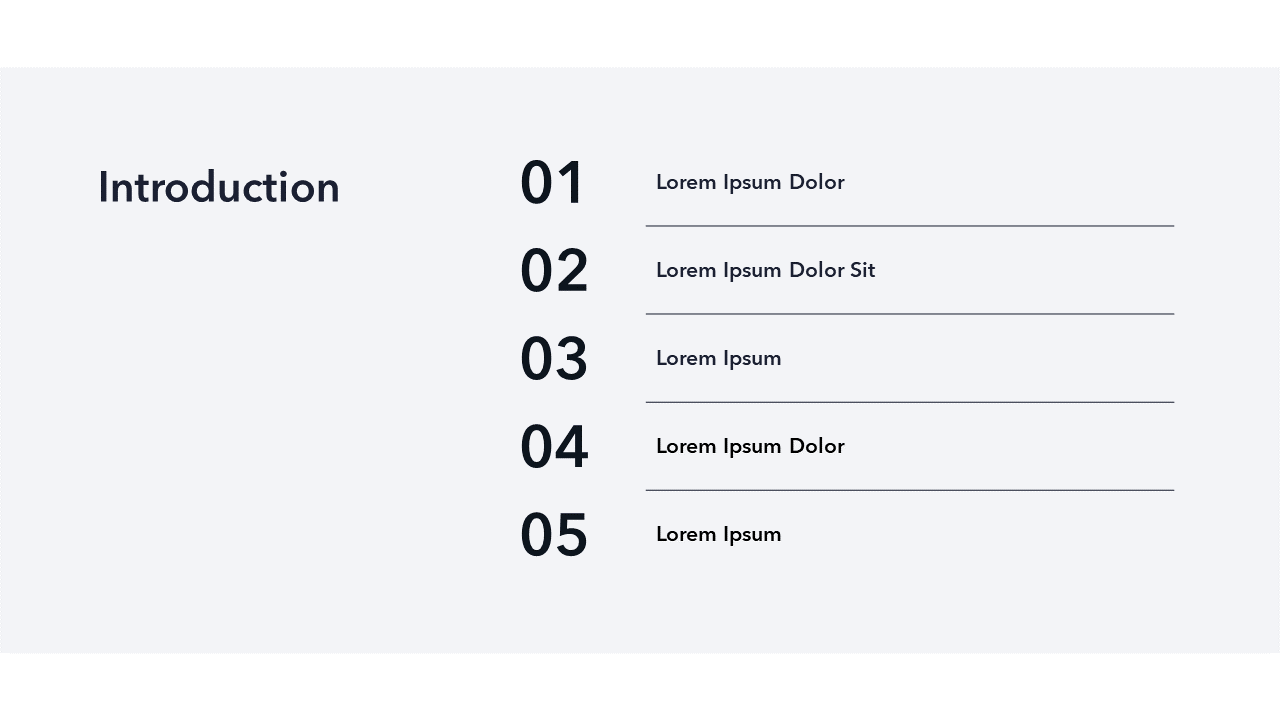This screenshot has height=720, width=1280.
Task: Select the large number 02
Action: [x=554, y=272]
